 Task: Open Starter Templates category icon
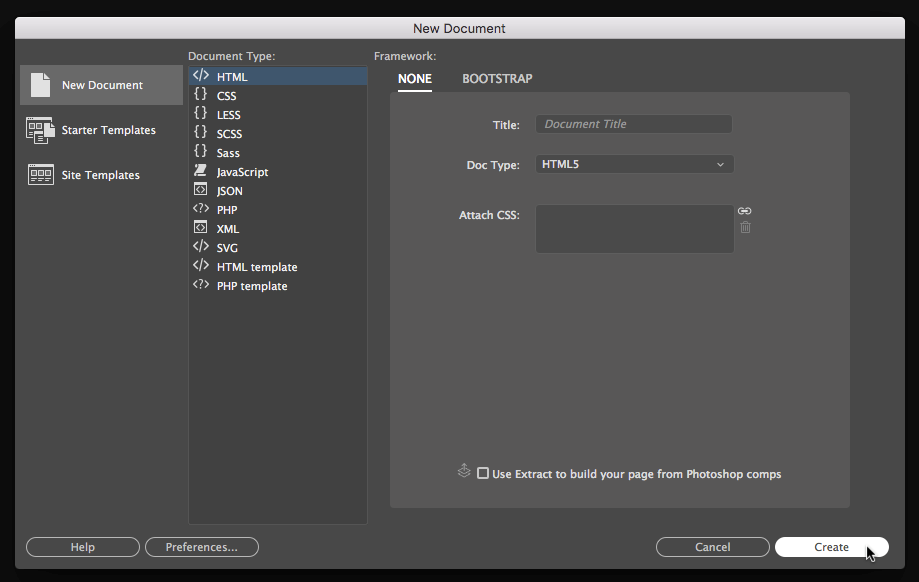point(40,130)
